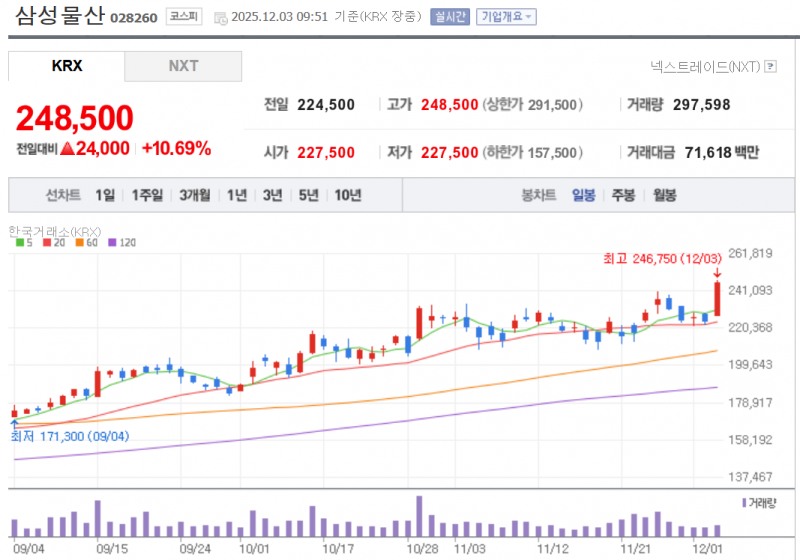Click the purple 120-day moving average swatch
This screenshot has height=560, width=800.
(112, 243)
